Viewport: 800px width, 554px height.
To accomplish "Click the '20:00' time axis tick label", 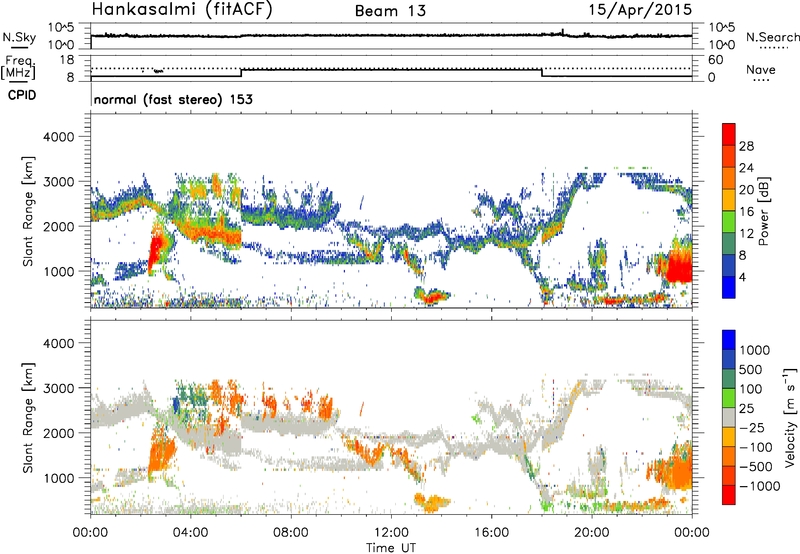I will pos(592,533).
